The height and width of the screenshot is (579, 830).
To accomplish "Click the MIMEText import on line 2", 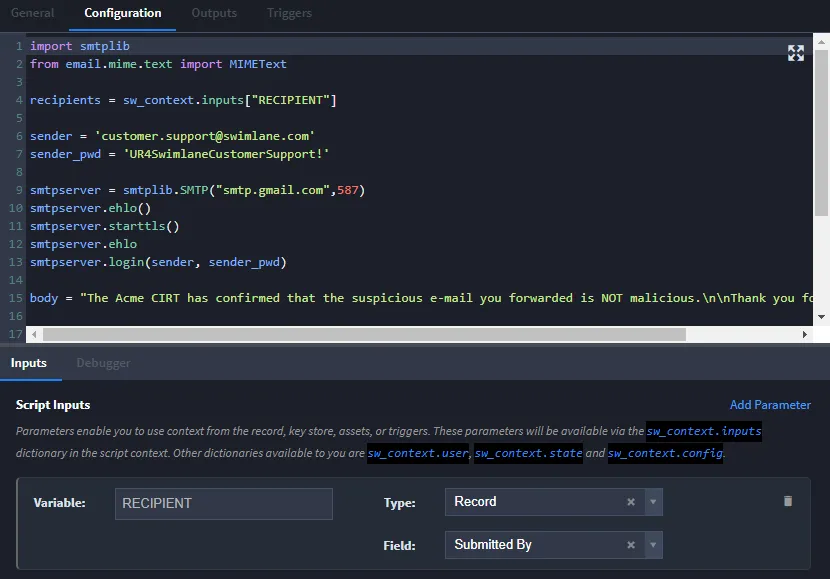I will [258, 64].
